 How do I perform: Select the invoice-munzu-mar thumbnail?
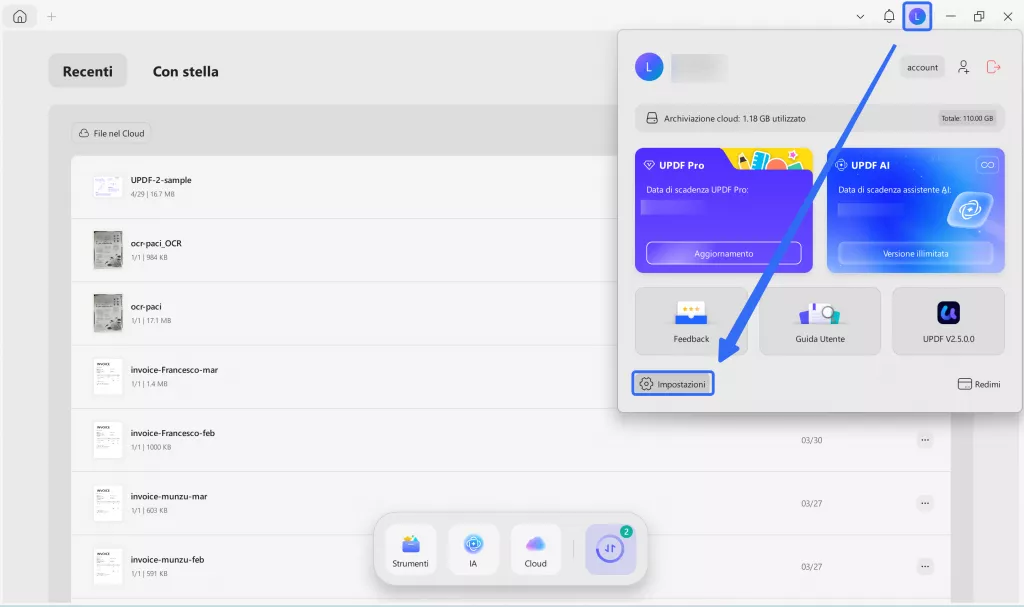click(108, 503)
